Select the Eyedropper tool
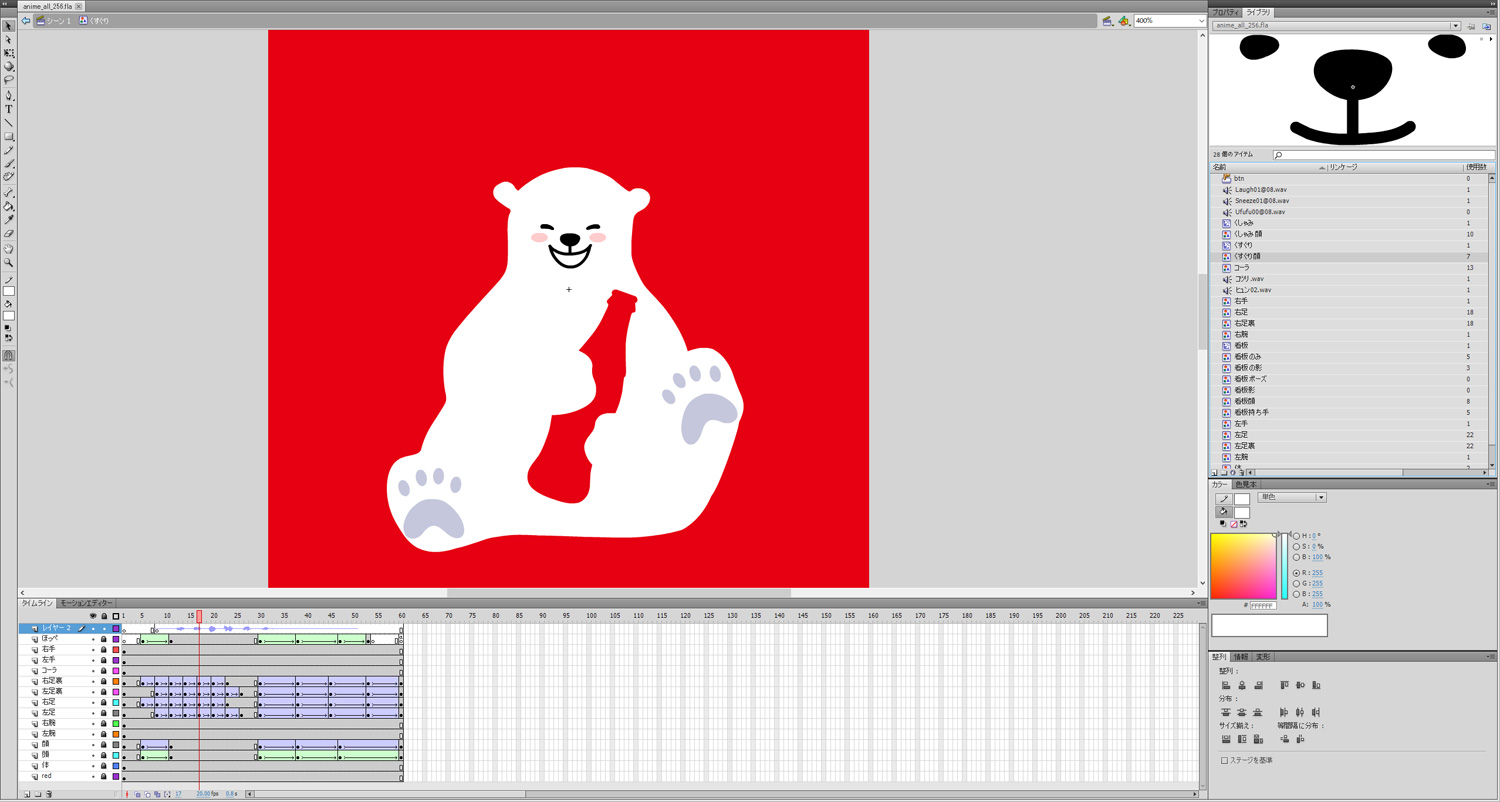 [9, 220]
